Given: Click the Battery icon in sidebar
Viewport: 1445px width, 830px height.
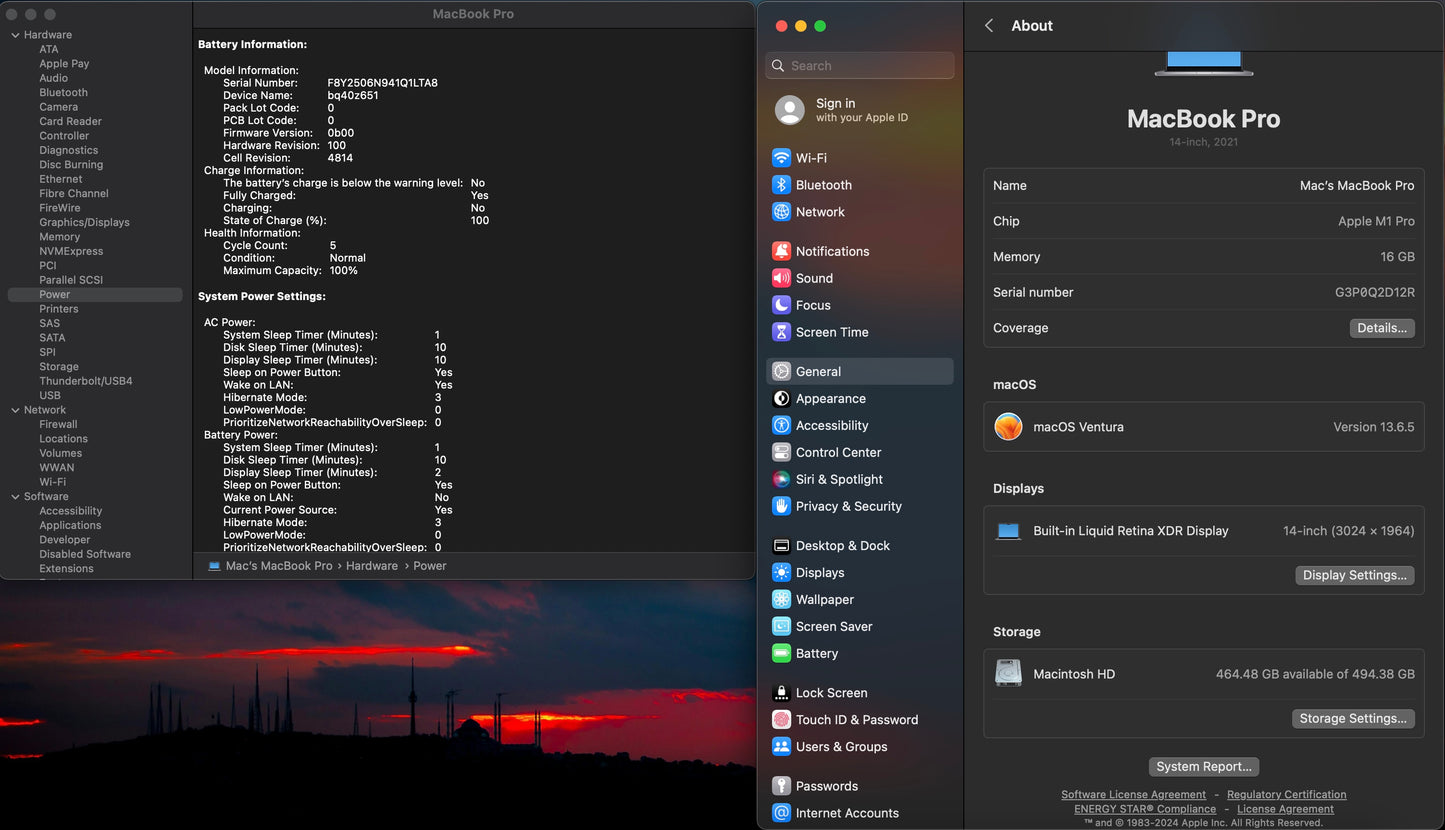Looking at the screenshot, I should click(781, 653).
